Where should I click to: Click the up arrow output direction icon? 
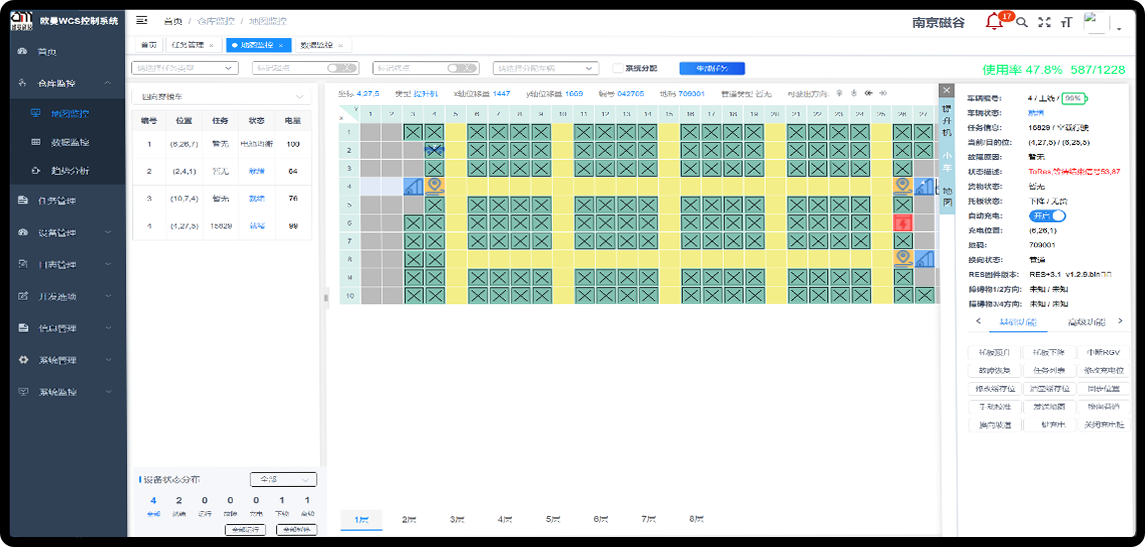click(x=839, y=93)
